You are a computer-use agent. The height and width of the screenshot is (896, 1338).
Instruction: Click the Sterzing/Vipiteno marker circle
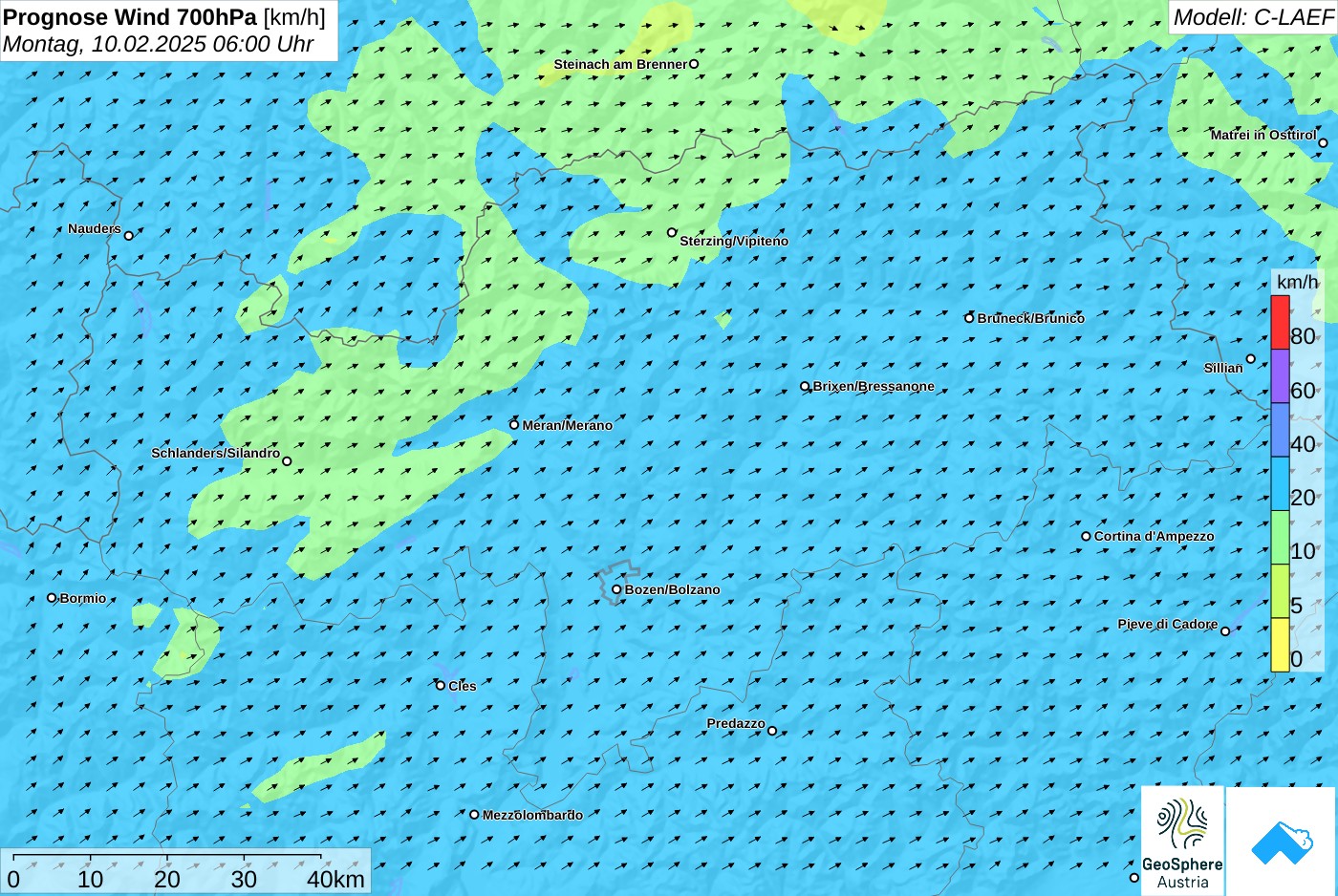[x=672, y=232]
